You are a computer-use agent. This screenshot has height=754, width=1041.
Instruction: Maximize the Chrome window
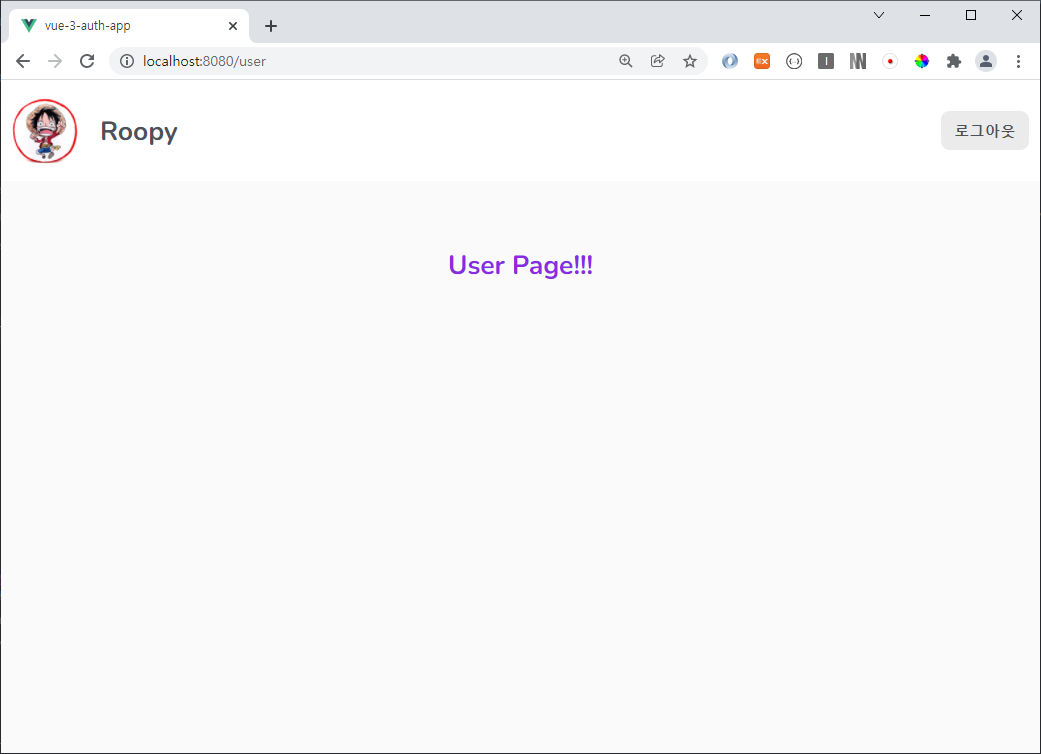click(x=971, y=15)
